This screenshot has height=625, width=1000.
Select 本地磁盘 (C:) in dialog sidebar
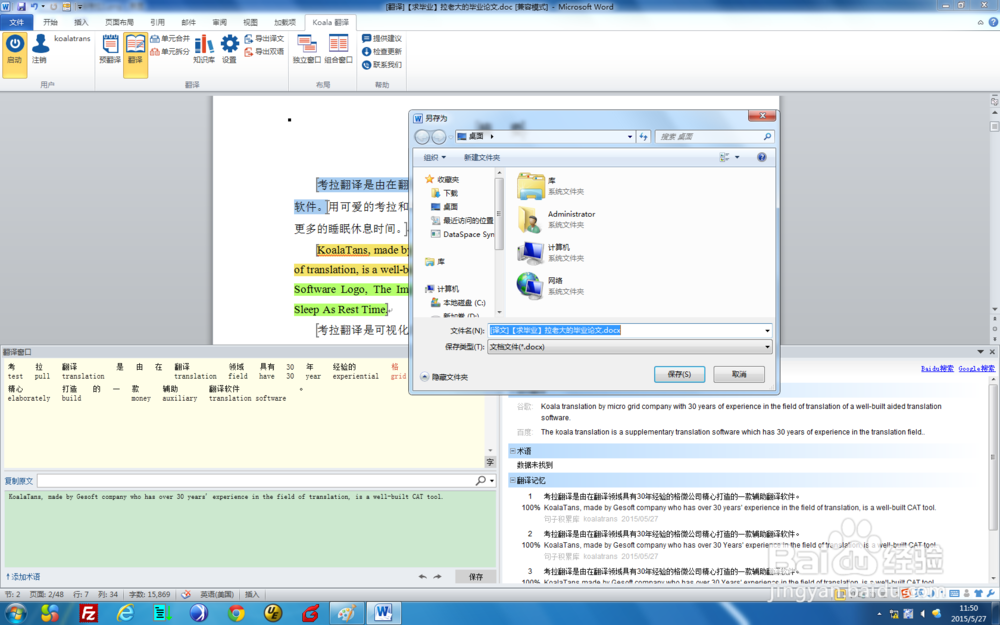458,303
